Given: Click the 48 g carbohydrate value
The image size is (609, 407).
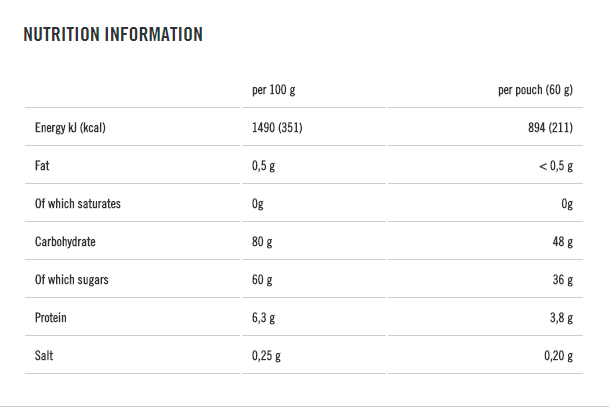Looking at the screenshot, I should pos(563,242).
